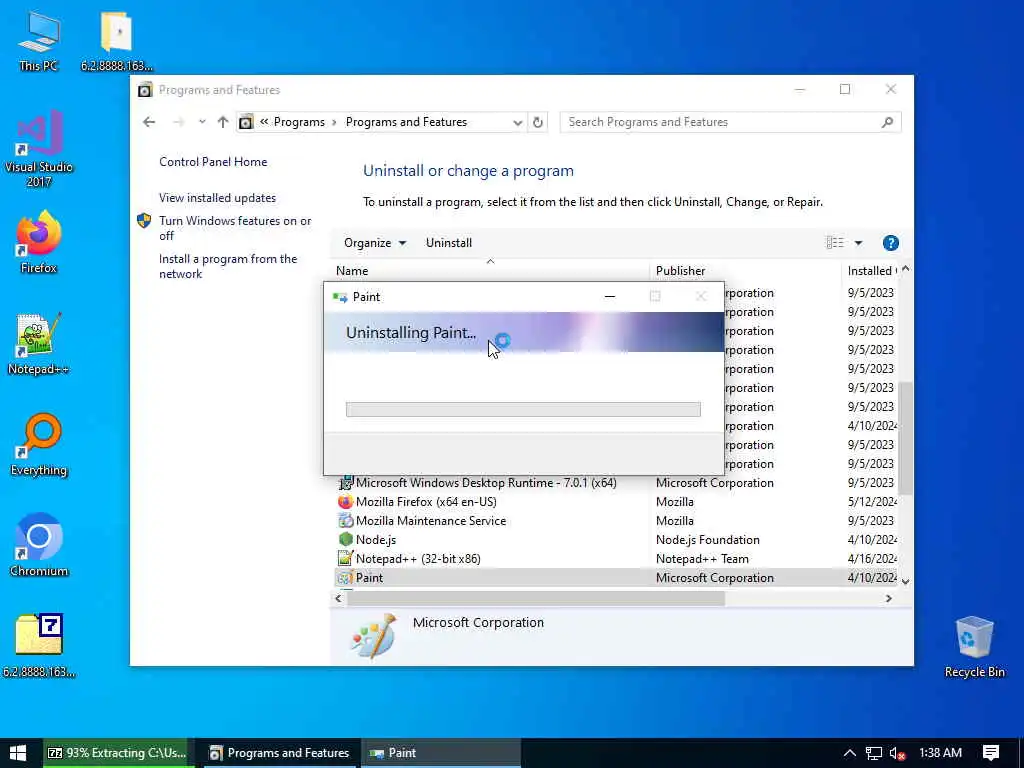The image size is (1024, 768).
Task: Click Programs and Features breadcrumb segment
Action: click(x=406, y=122)
